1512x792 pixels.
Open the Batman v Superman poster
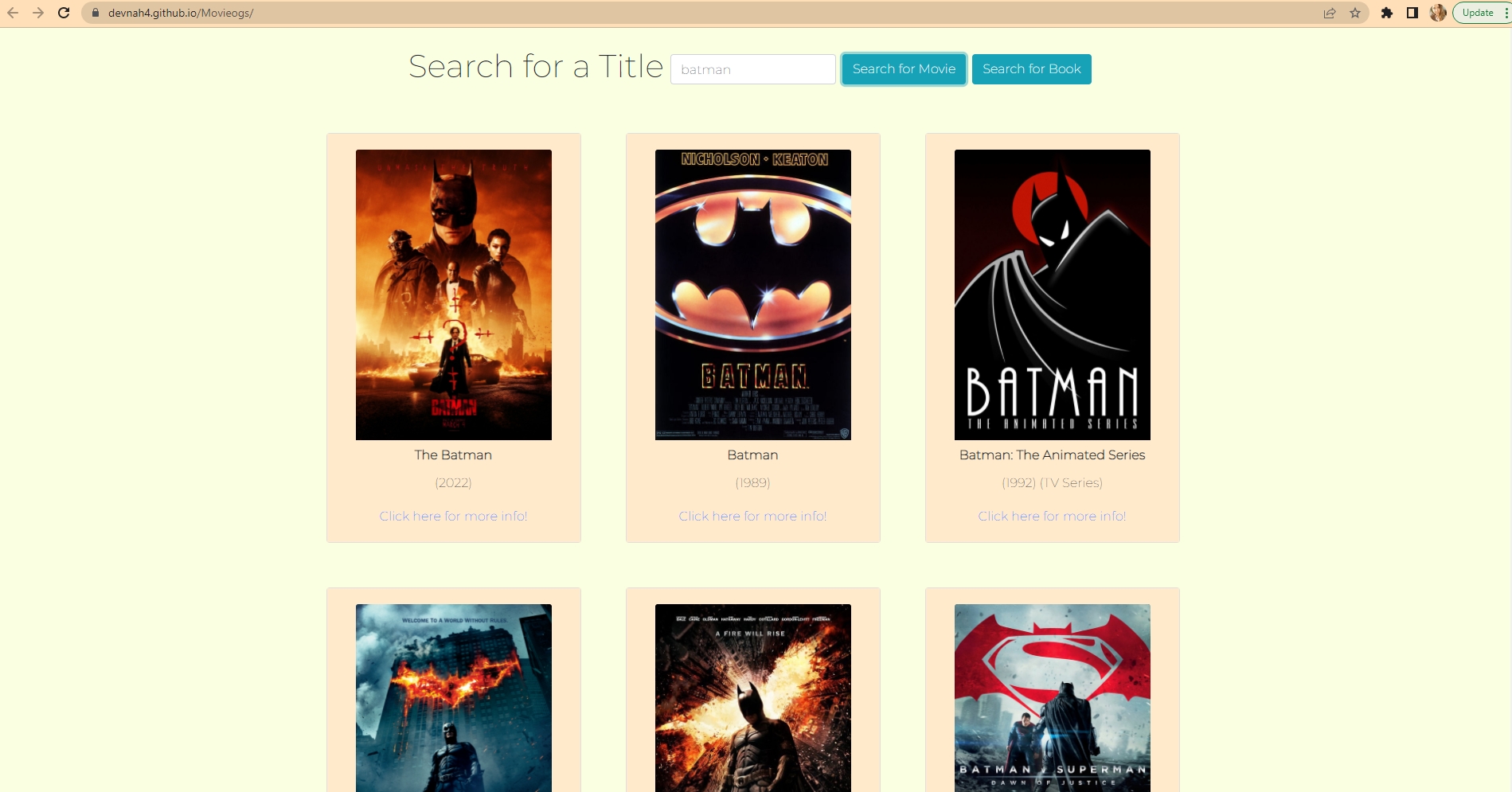pyautogui.click(x=1053, y=698)
